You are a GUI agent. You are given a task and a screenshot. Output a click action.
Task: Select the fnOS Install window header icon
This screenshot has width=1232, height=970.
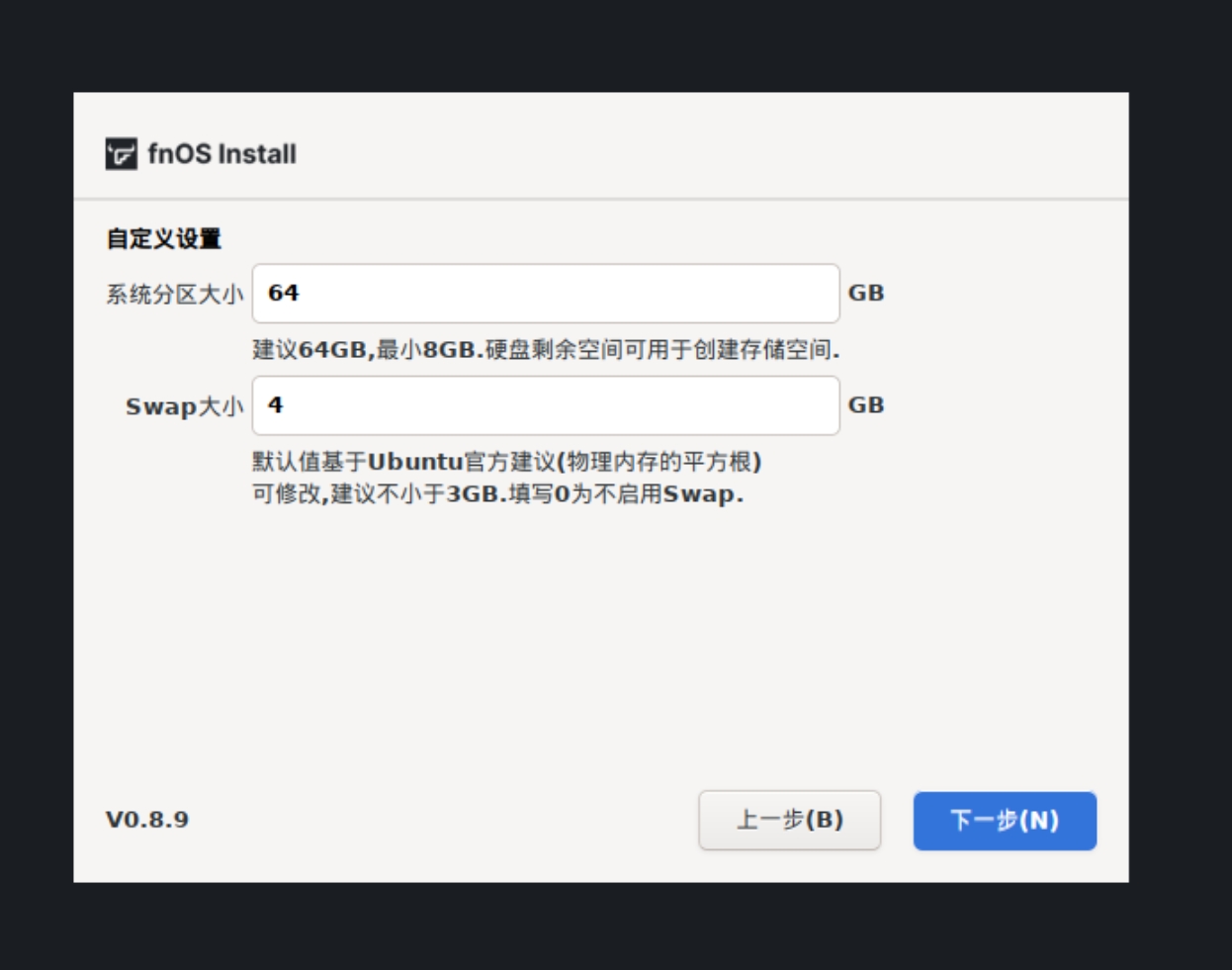tap(119, 153)
